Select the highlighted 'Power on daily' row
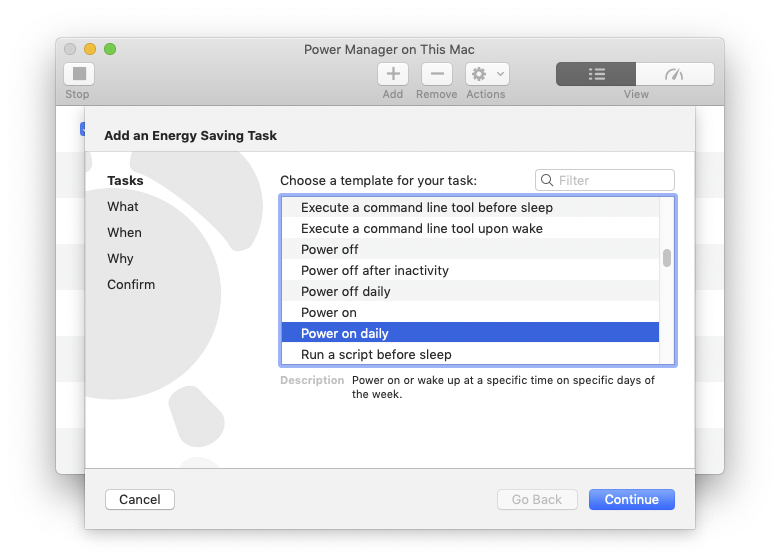The image size is (780, 556). 470,333
